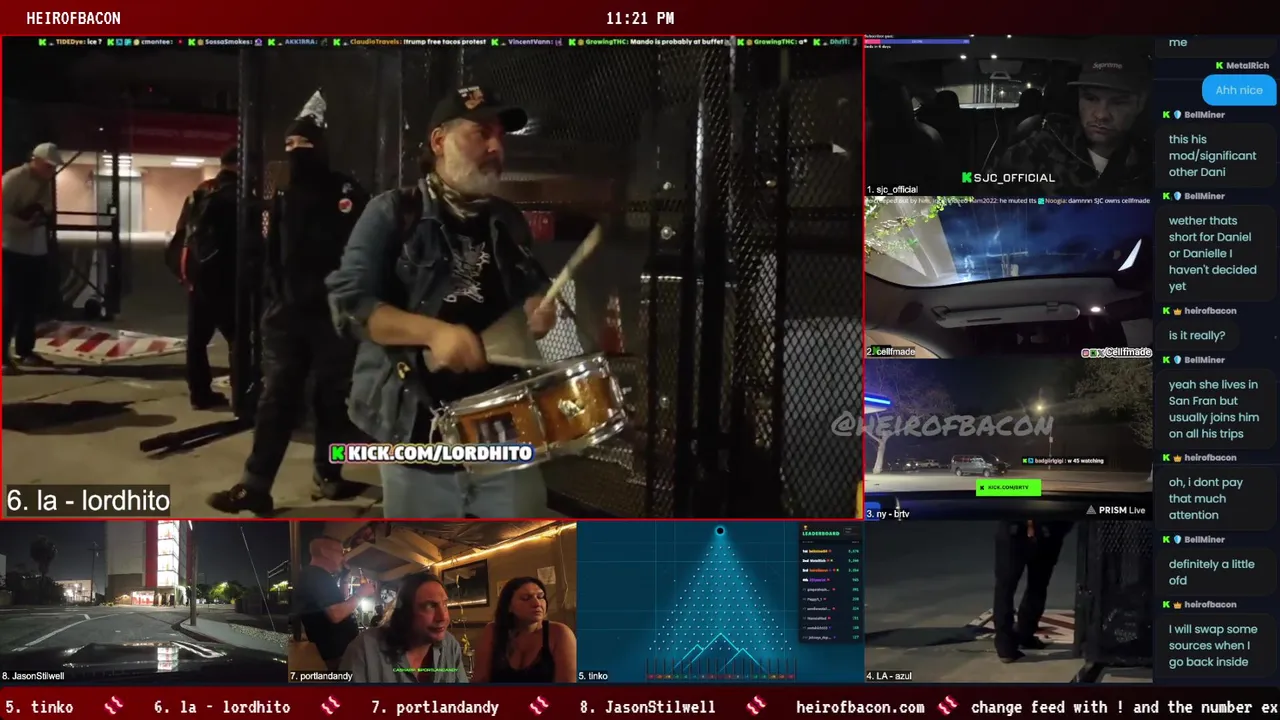The image size is (1280, 720).
Task: Click heirofbacon's name above "is it really?"
Action: coord(1210,311)
